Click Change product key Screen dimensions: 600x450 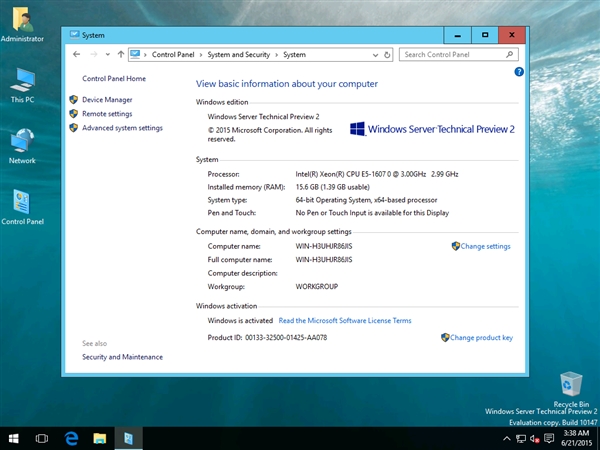pos(481,338)
